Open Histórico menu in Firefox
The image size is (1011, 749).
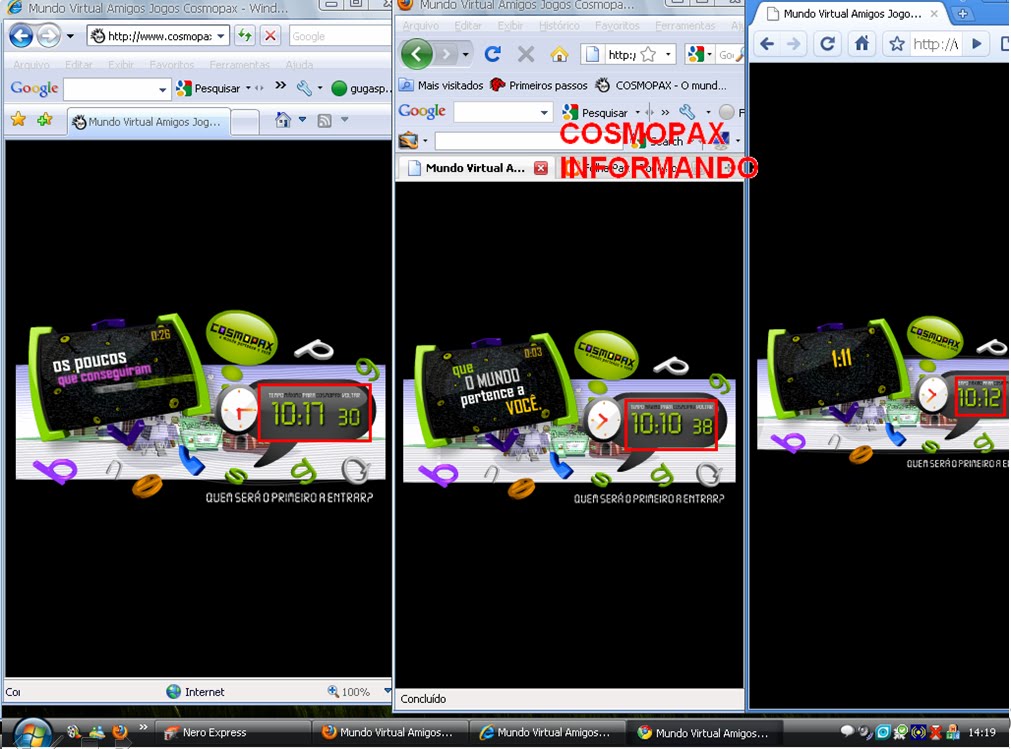coord(559,26)
